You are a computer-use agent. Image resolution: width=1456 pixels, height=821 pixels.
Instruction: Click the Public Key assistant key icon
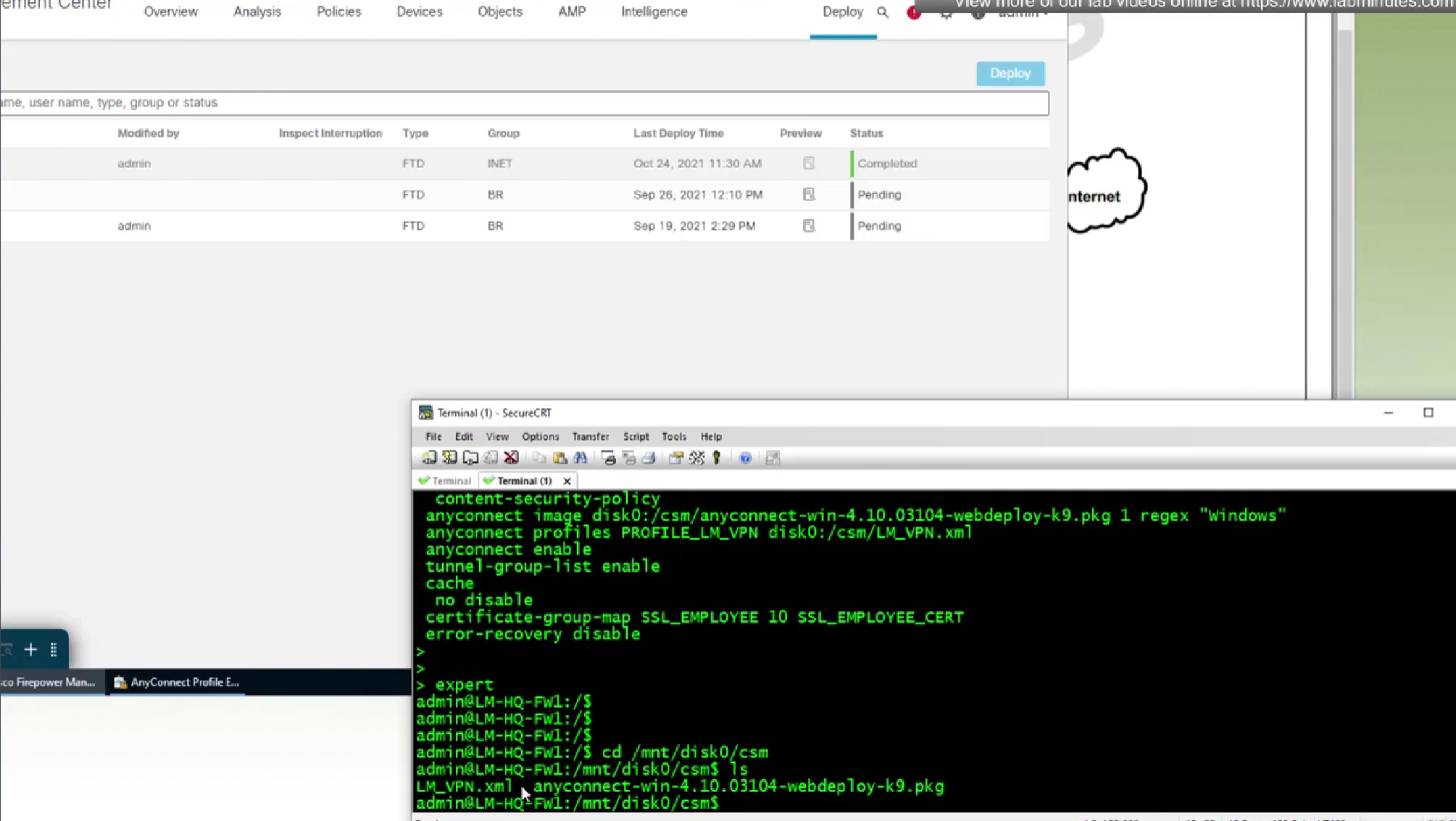pos(717,458)
